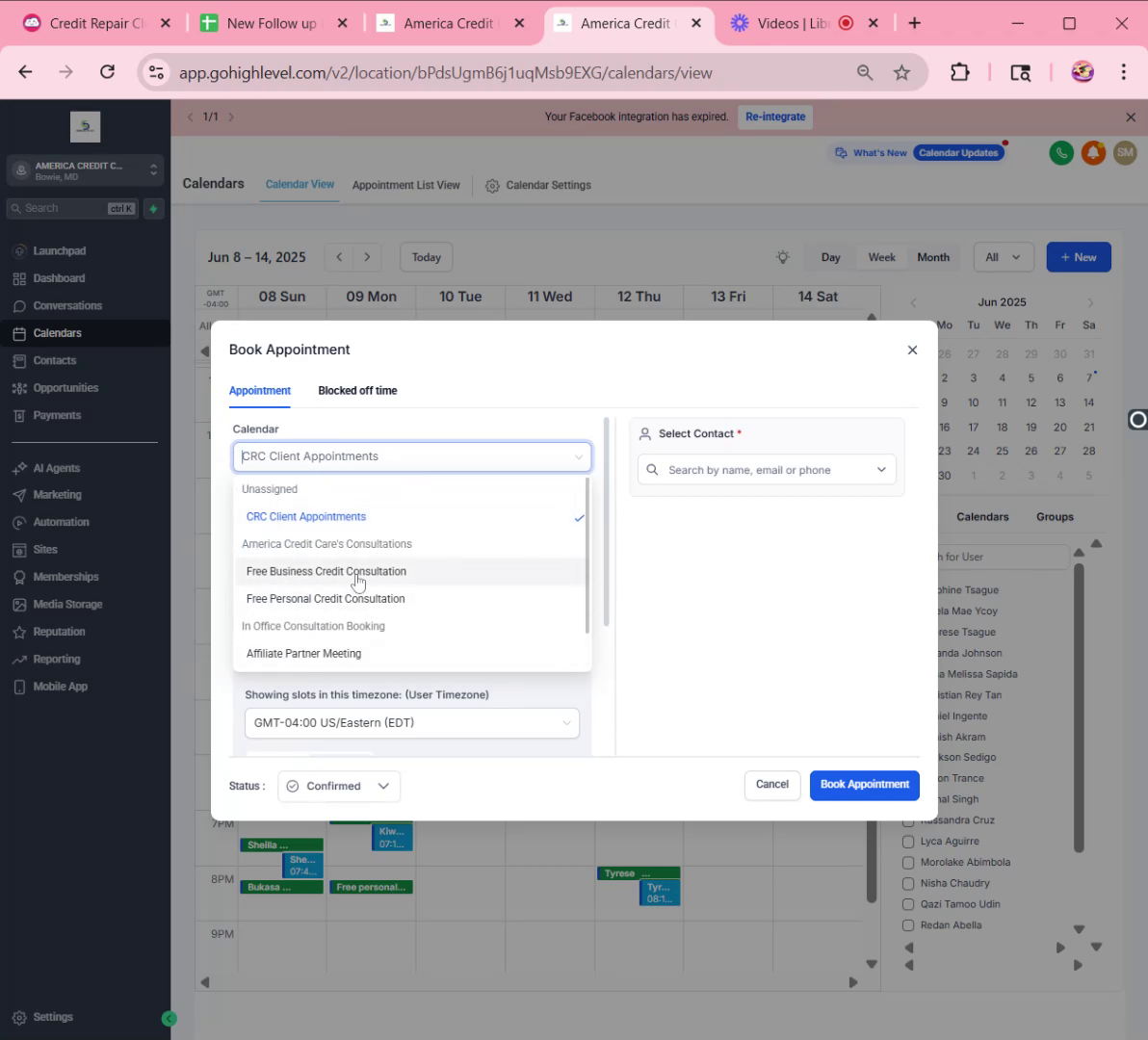This screenshot has height=1040, width=1148.
Task: Click Cancel in the dialog
Action: (x=772, y=785)
